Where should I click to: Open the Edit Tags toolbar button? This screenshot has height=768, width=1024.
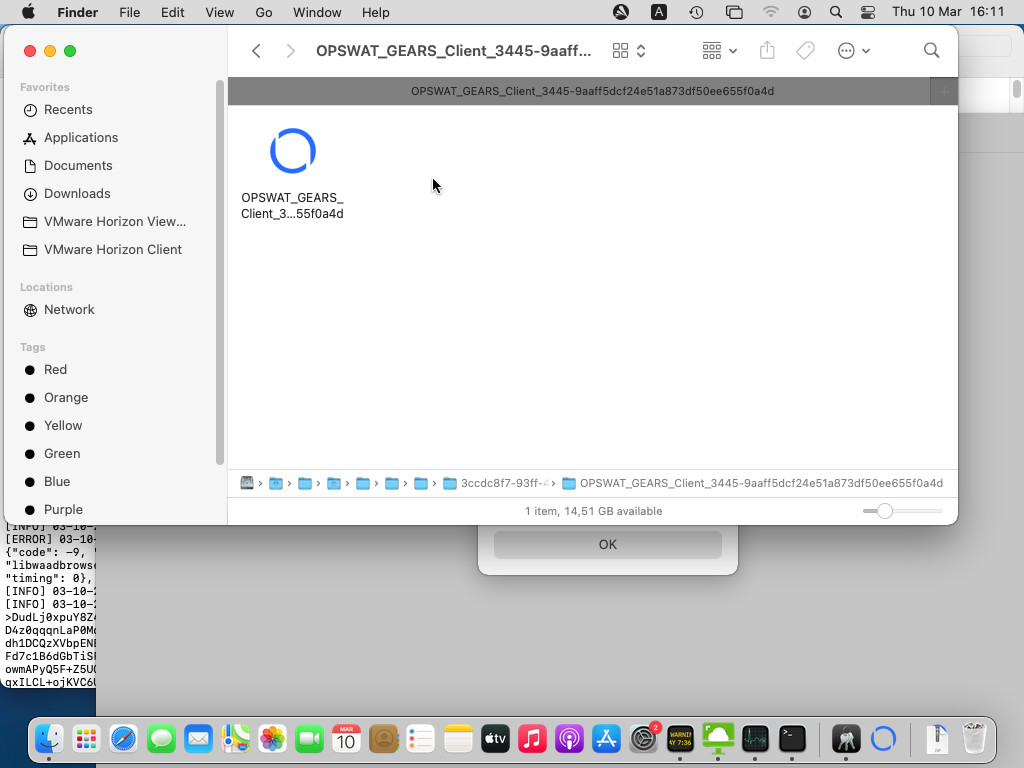click(805, 51)
